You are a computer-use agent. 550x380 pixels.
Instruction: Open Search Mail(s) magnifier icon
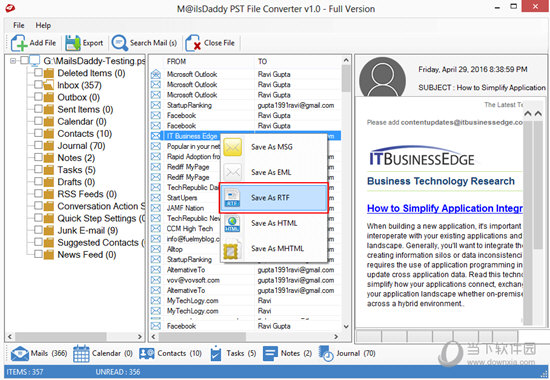[x=120, y=43]
